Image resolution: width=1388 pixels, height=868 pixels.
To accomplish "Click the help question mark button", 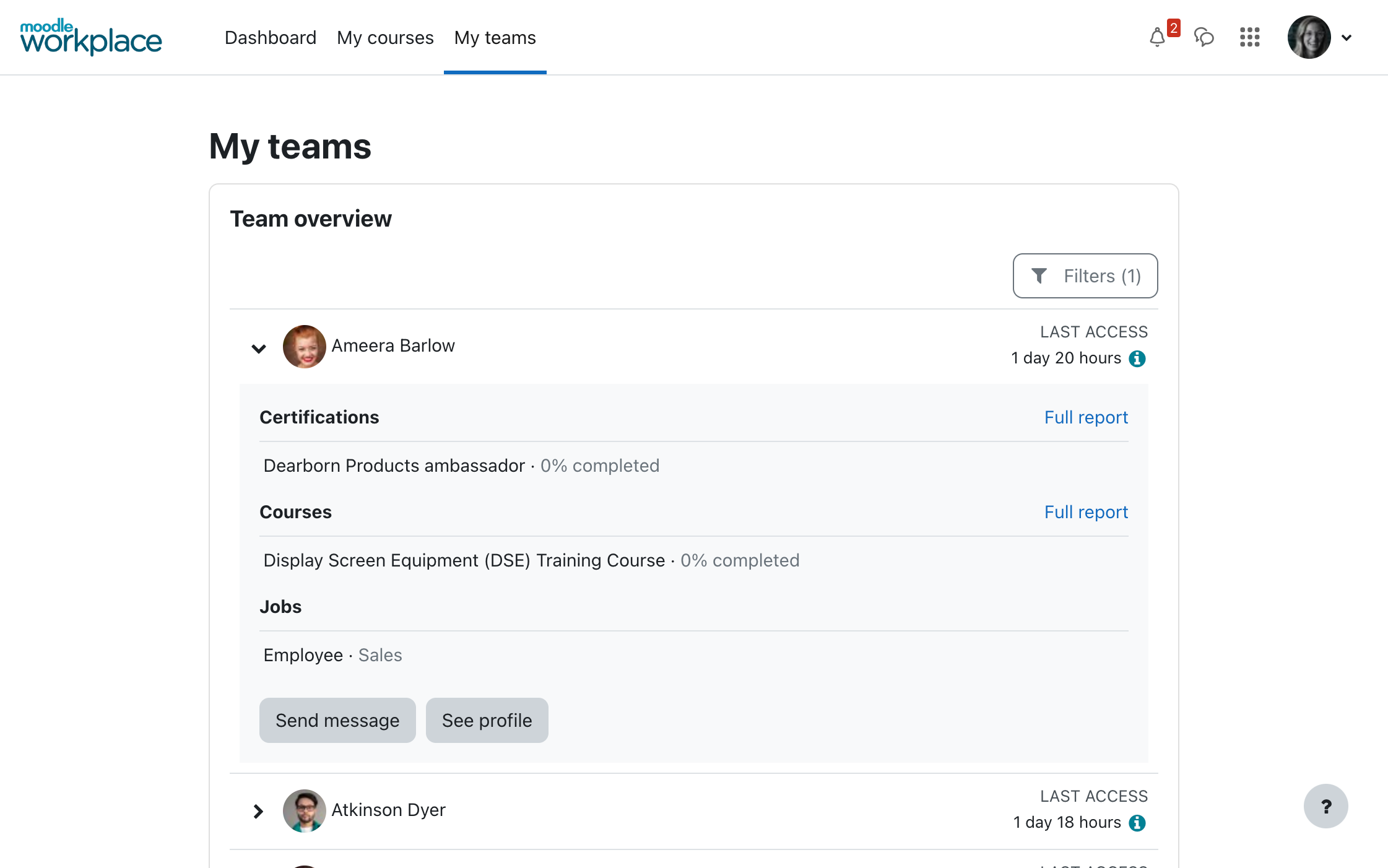I will [1325, 806].
